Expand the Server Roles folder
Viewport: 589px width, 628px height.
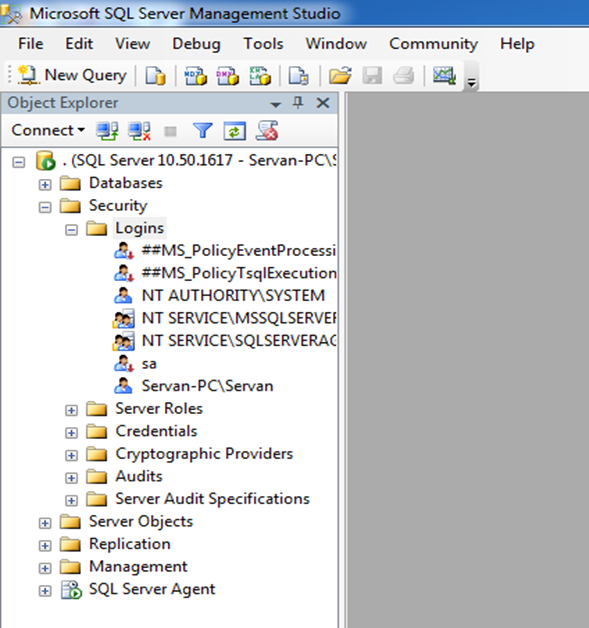coord(71,410)
